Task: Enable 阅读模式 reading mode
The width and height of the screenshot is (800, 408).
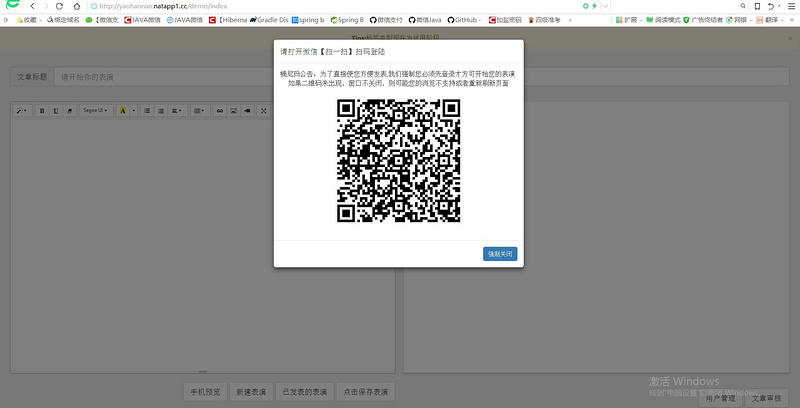Action: point(663,20)
